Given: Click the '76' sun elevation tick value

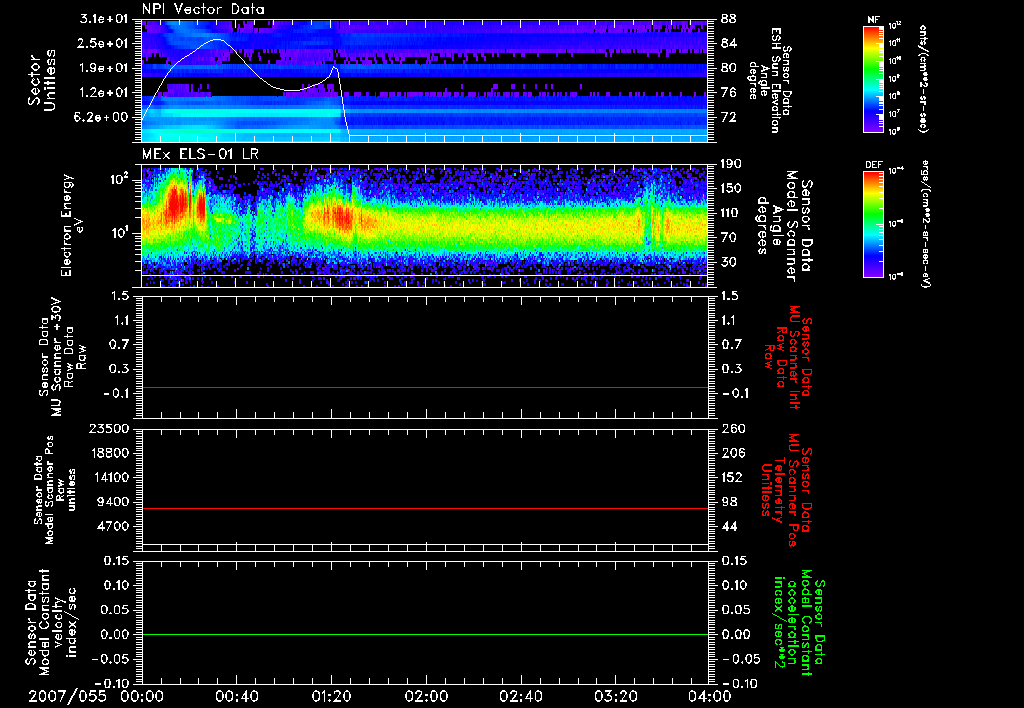Looking at the screenshot, I should point(729,93).
